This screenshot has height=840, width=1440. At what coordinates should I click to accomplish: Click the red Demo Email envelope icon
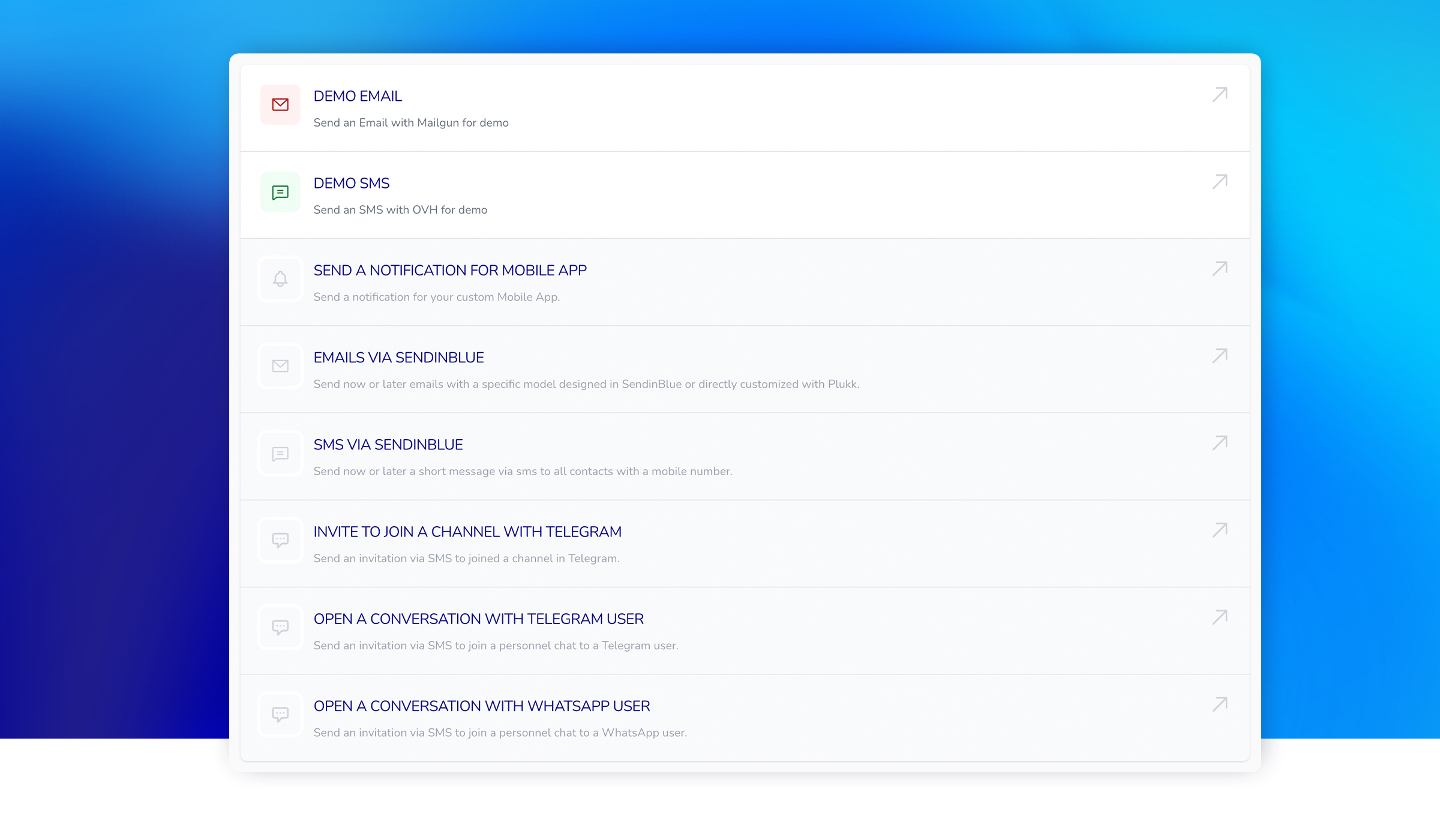pyautogui.click(x=280, y=105)
